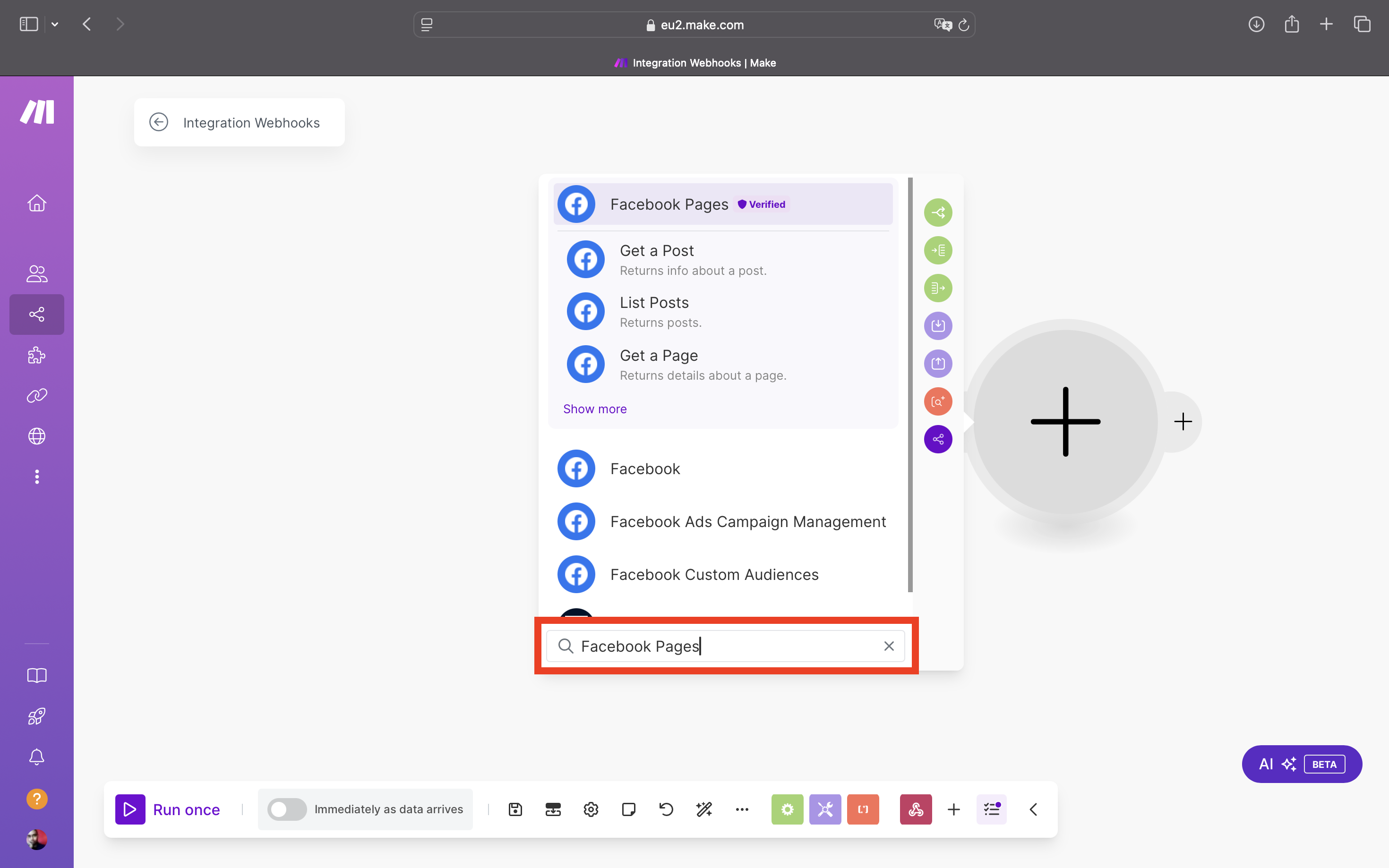Open purple Tools button
This screenshot has height=868, width=1389.
(825, 809)
